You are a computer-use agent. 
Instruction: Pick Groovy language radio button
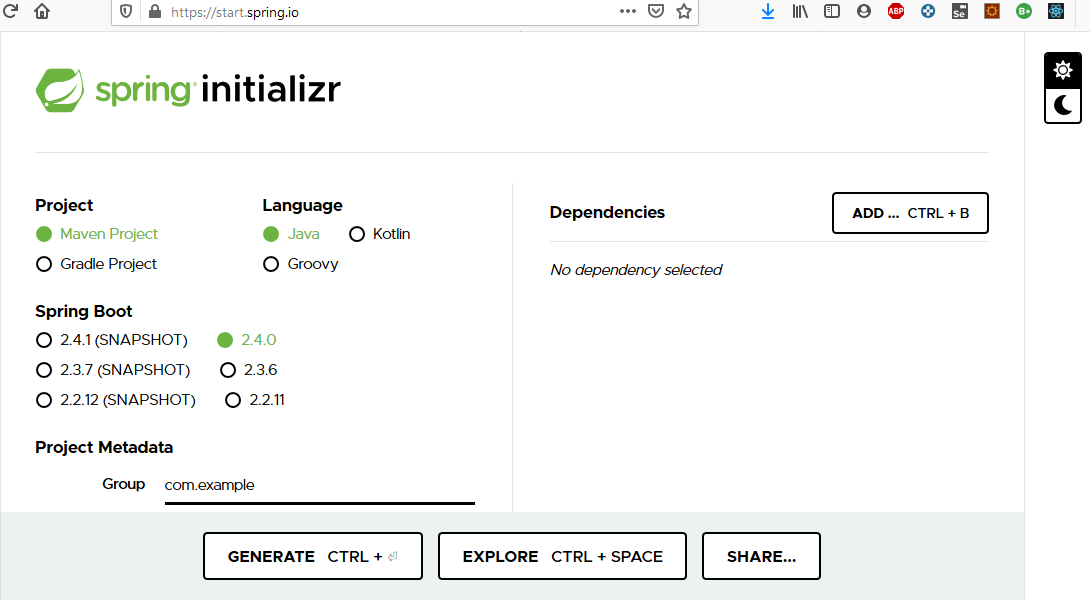[x=271, y=264]
